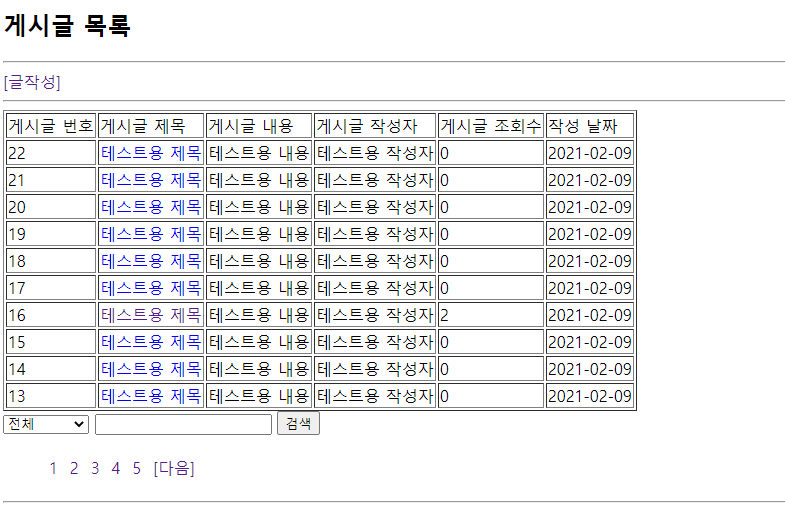
Task: Click the view count 0 in row 22
Action: point(491,153)
